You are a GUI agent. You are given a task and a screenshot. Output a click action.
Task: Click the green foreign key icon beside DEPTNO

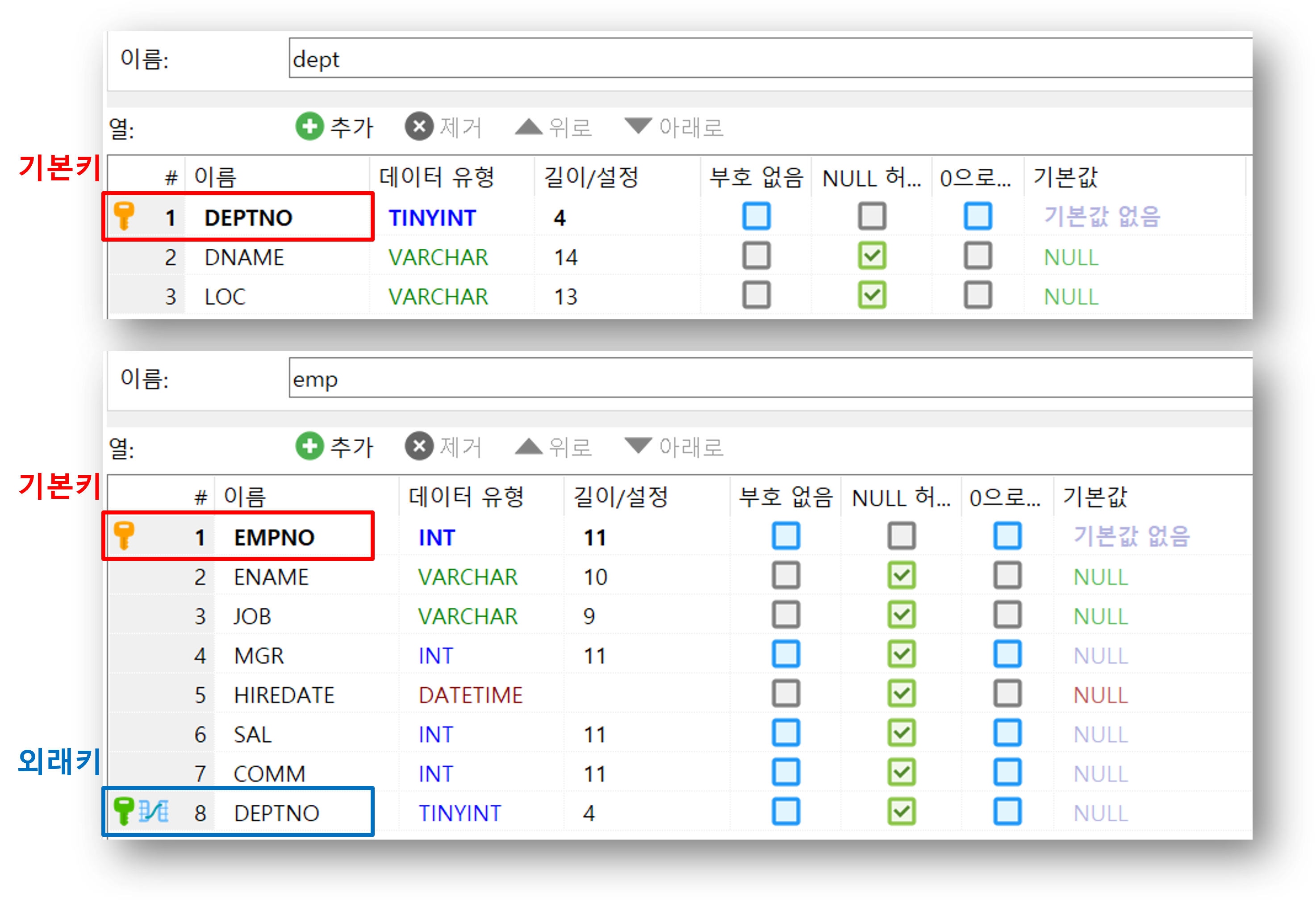point(123,811)
